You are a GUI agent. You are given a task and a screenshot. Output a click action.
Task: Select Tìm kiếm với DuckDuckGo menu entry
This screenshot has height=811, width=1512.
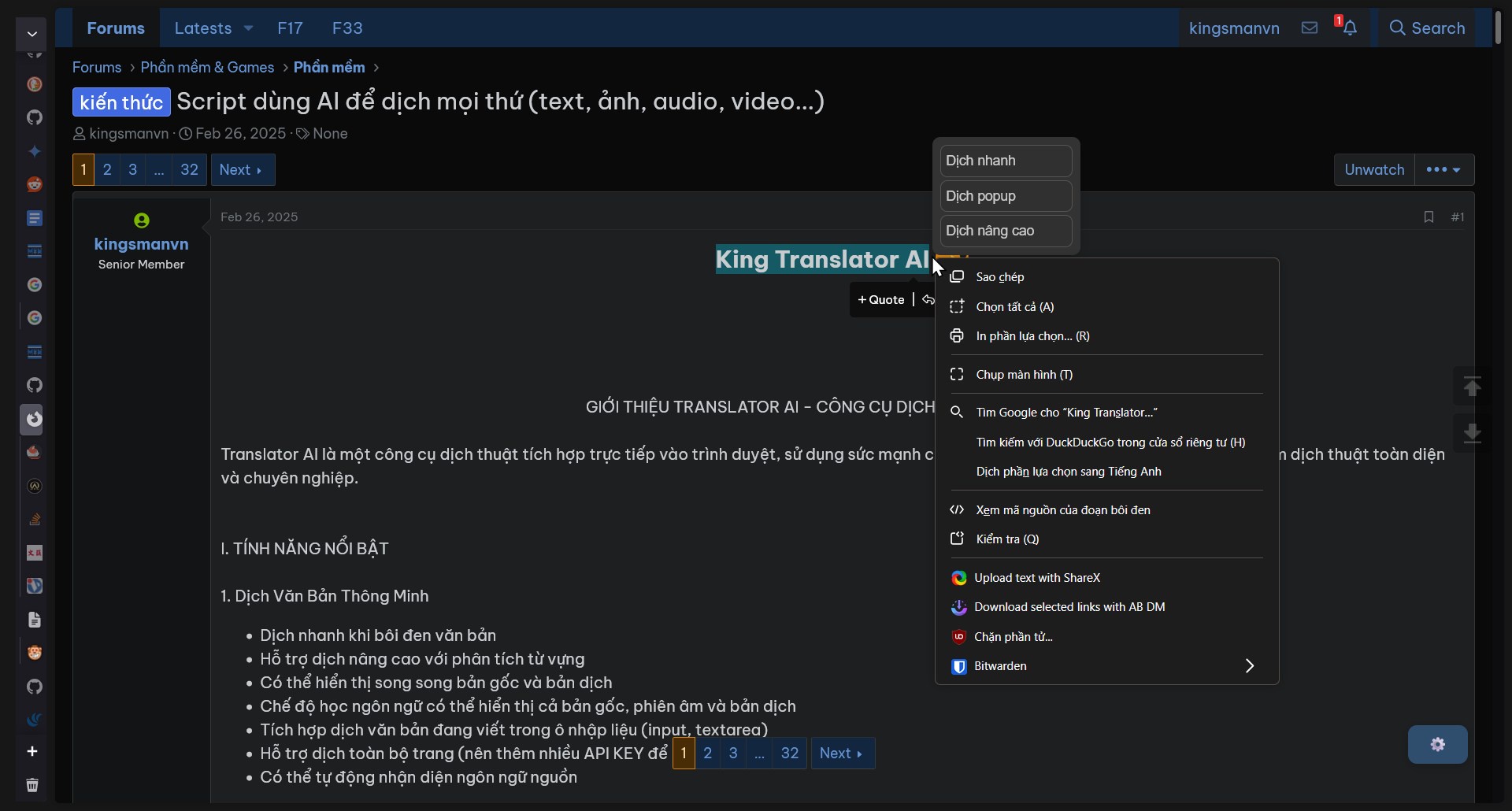coord(1106,443)
